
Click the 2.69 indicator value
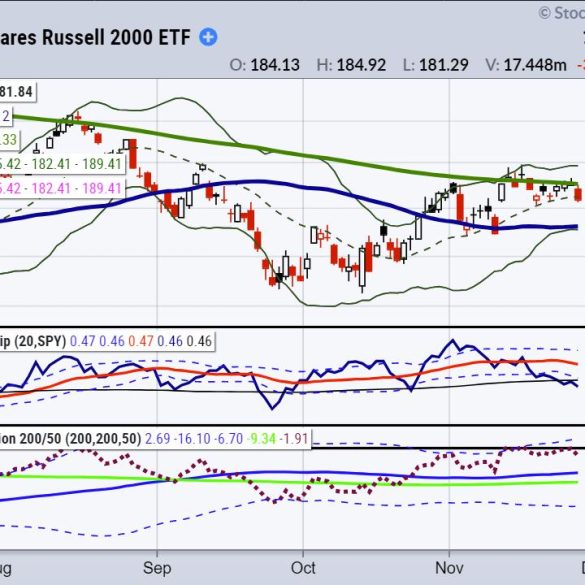157,439
